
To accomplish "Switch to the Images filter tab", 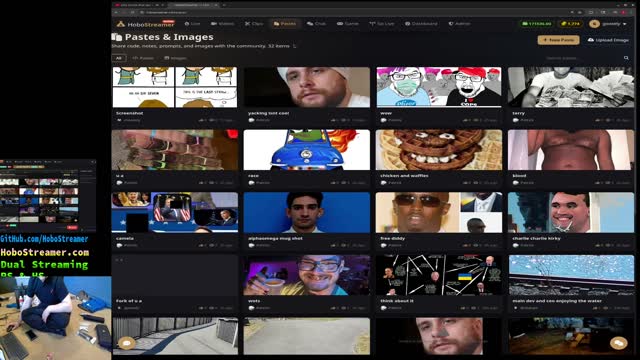I will point(175,58).
